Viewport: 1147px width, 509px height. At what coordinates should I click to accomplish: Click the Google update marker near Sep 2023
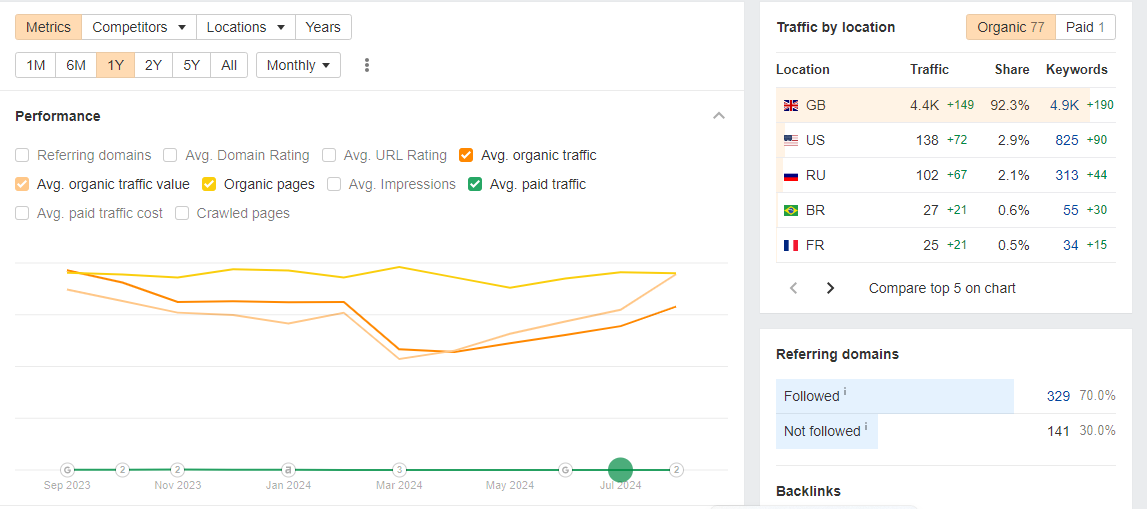67,469
